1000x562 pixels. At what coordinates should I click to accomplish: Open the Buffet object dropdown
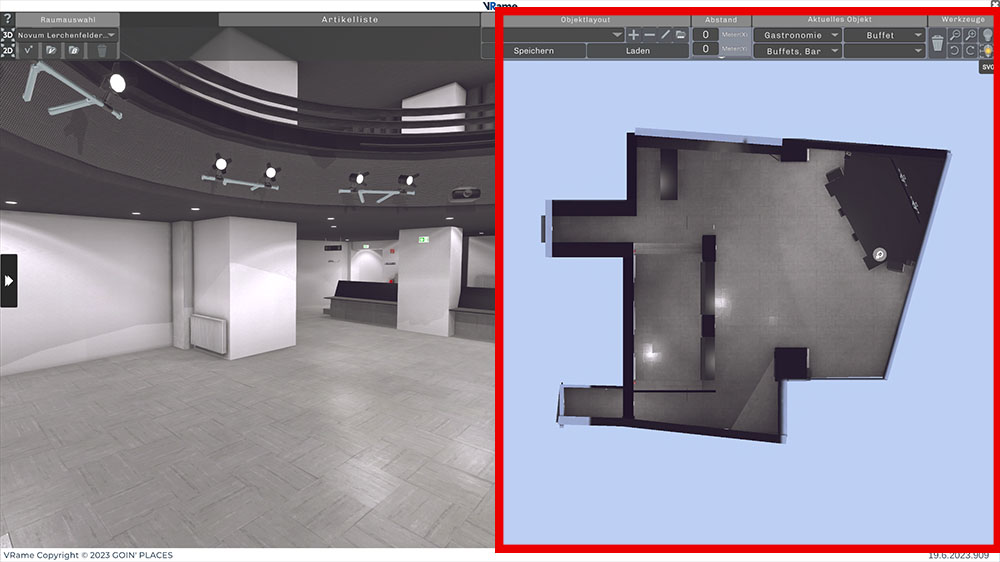tap(884, 35)
